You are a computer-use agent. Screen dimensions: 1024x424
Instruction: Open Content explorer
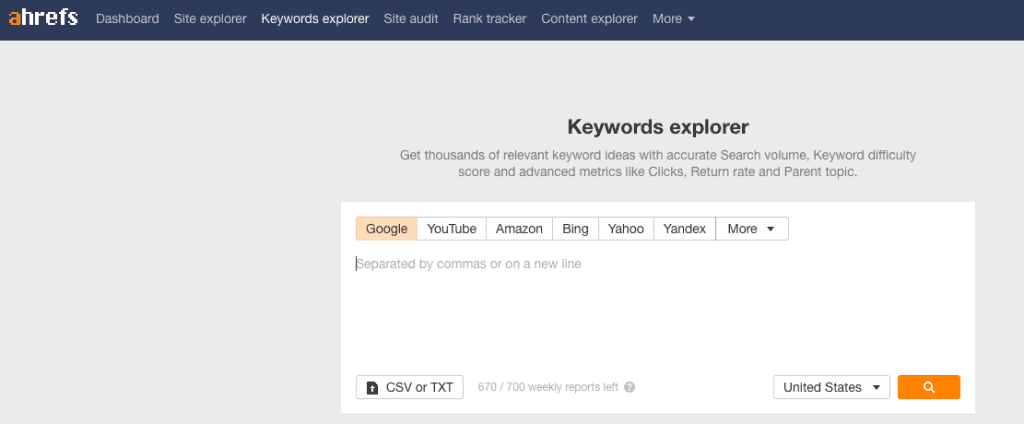coord(589,19)
